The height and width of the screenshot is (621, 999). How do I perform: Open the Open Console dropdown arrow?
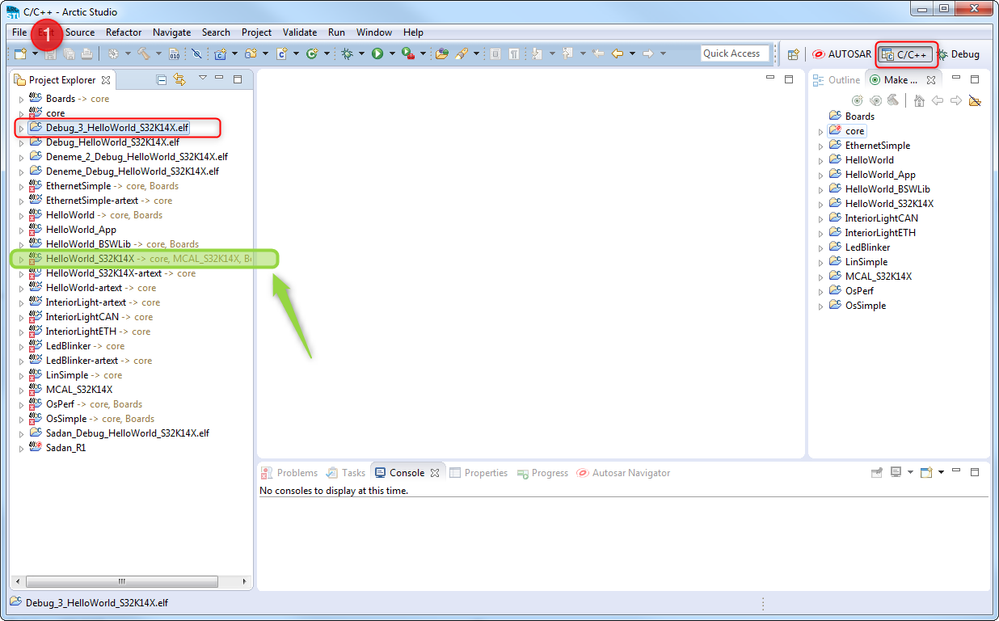click(941, 473)
